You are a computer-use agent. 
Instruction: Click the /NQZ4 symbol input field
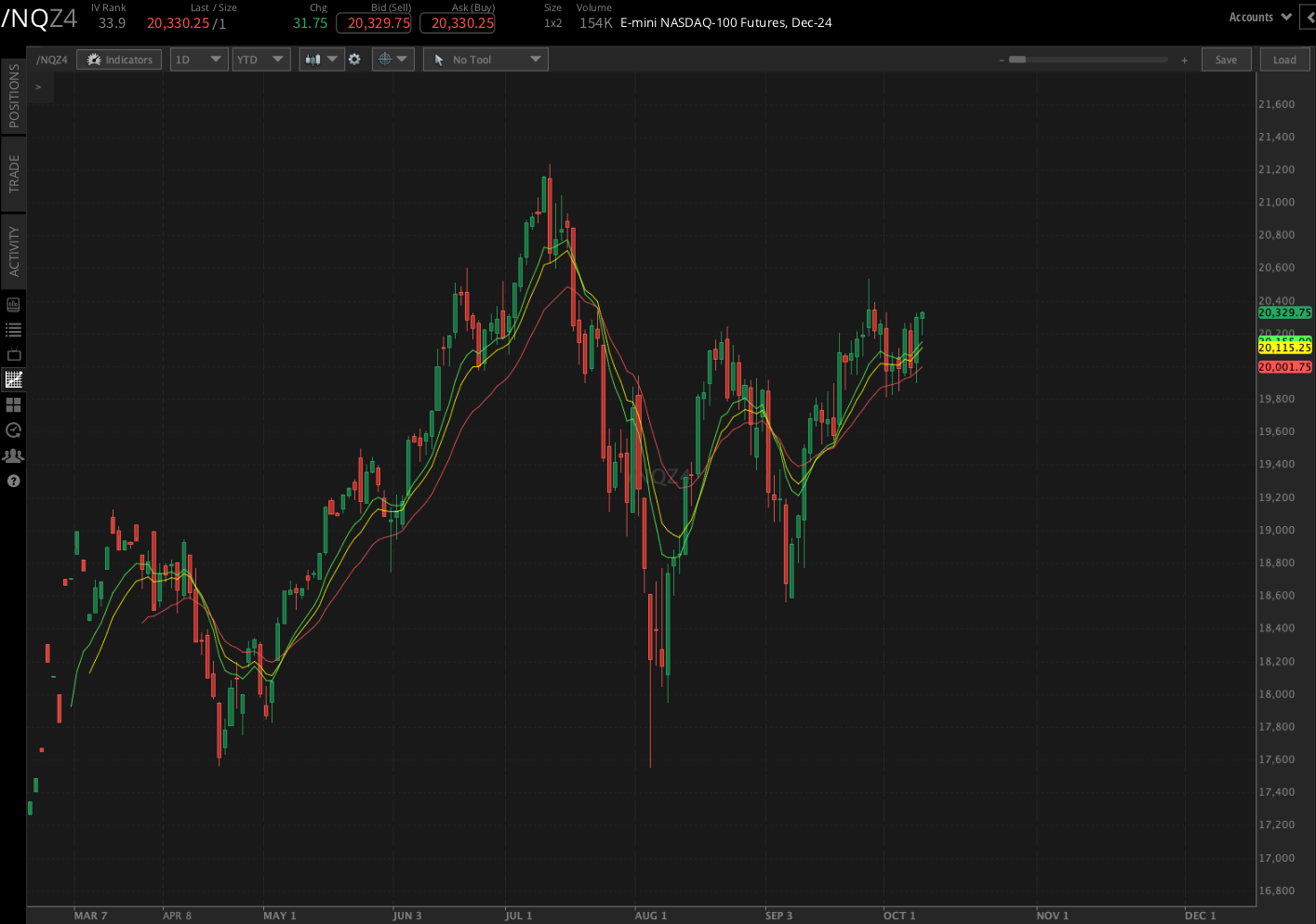pos(51,59)
